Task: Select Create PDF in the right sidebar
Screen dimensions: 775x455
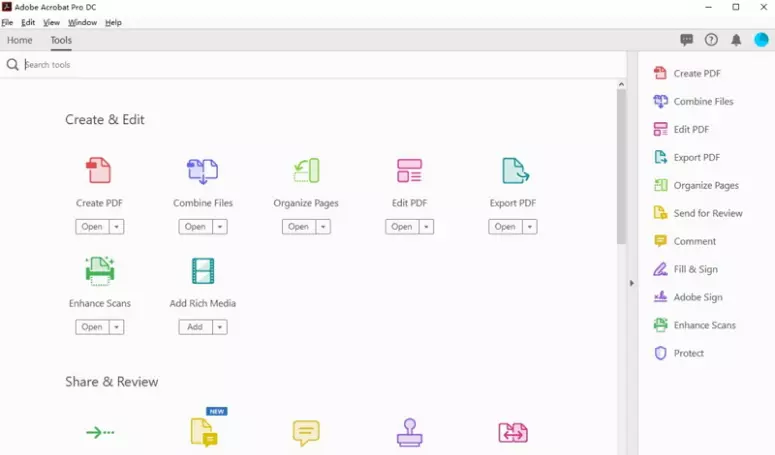Action: 687,73
